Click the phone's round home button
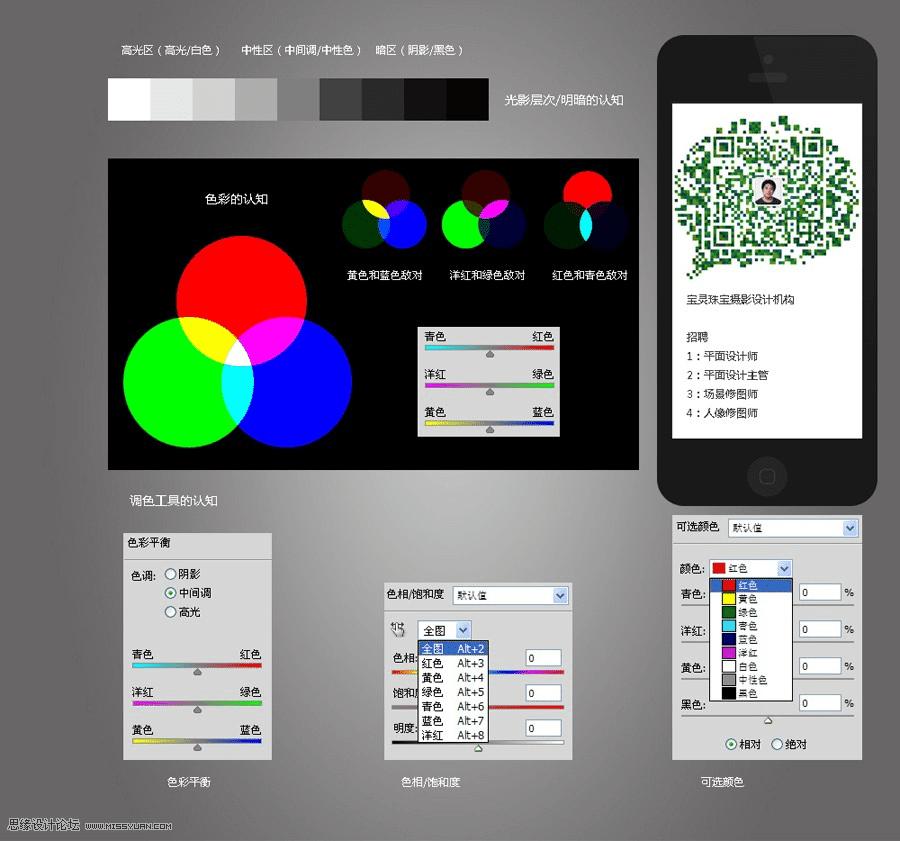Image resolution: width=900 pixels, height=841 pixels. [767, 475]
